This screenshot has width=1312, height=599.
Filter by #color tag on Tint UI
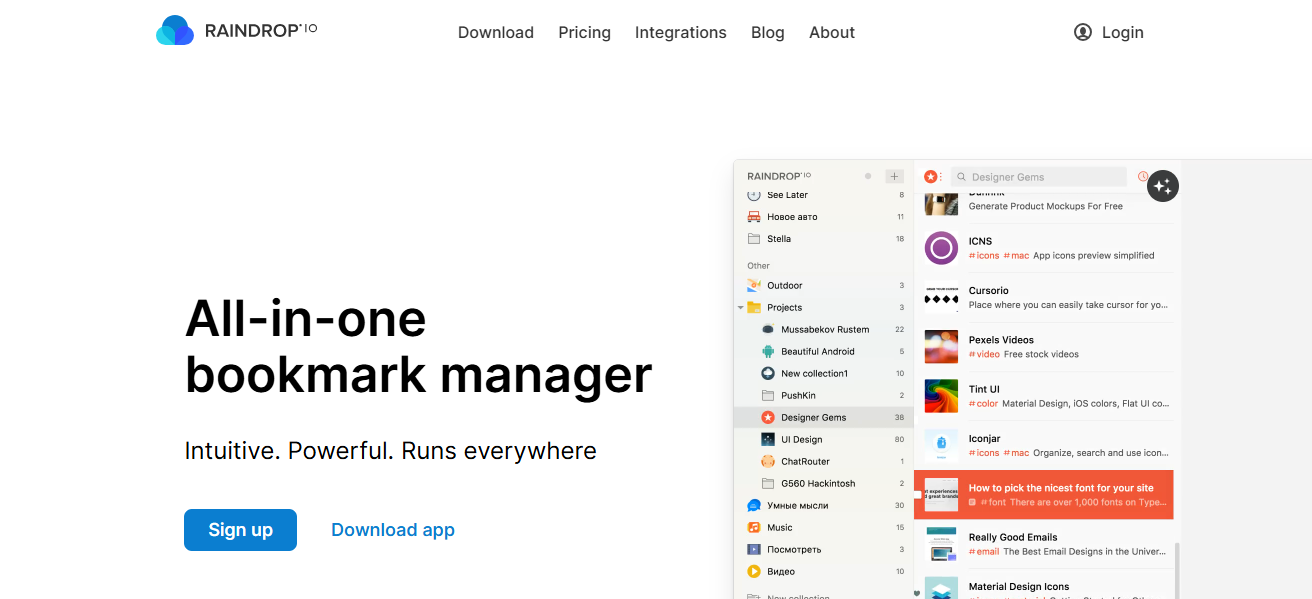coord(983,404)
